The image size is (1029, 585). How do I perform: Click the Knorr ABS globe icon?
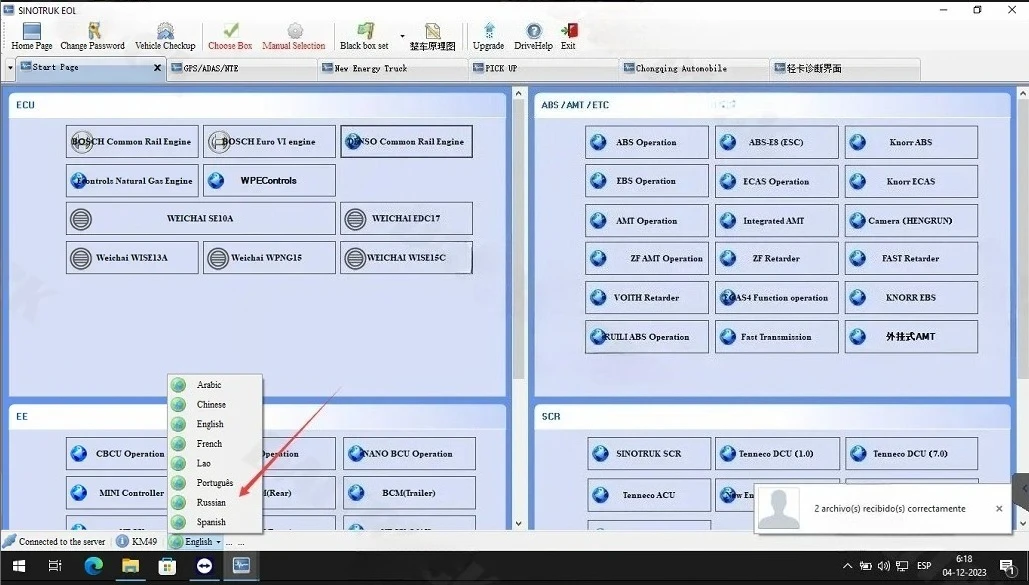coord(858,142)
